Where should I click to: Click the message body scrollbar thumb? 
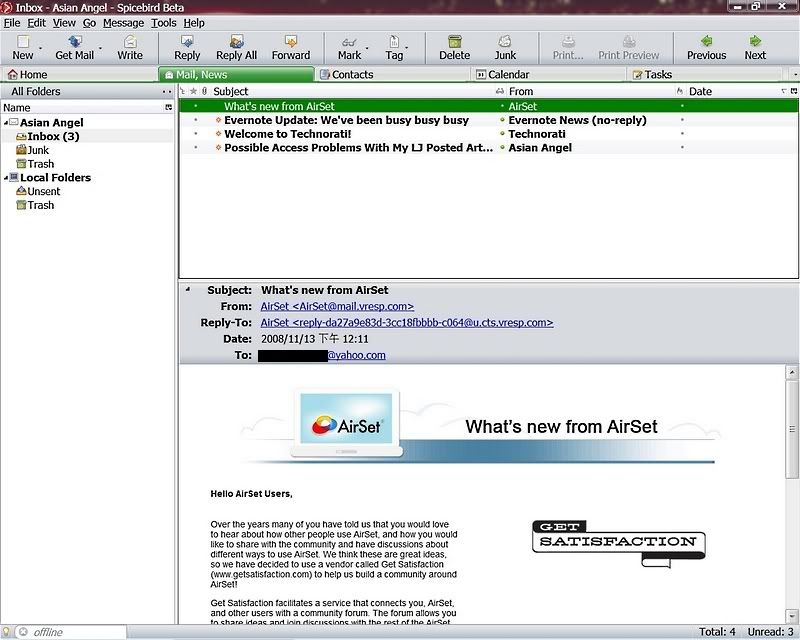[x=792, y=429]
